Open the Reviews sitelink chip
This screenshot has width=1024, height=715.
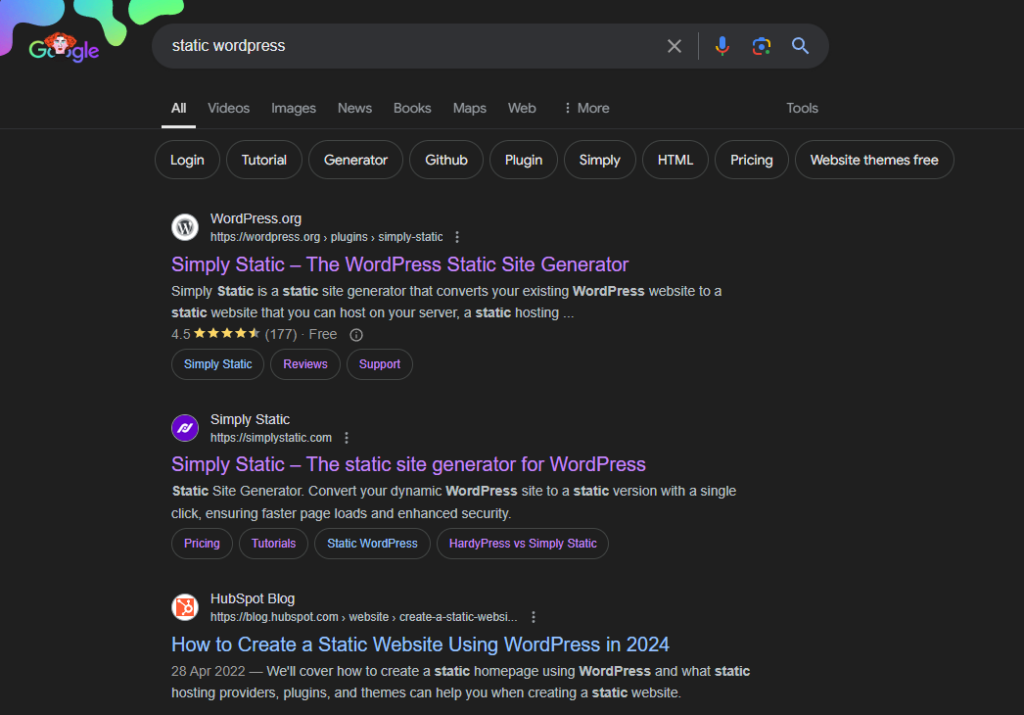305,364
